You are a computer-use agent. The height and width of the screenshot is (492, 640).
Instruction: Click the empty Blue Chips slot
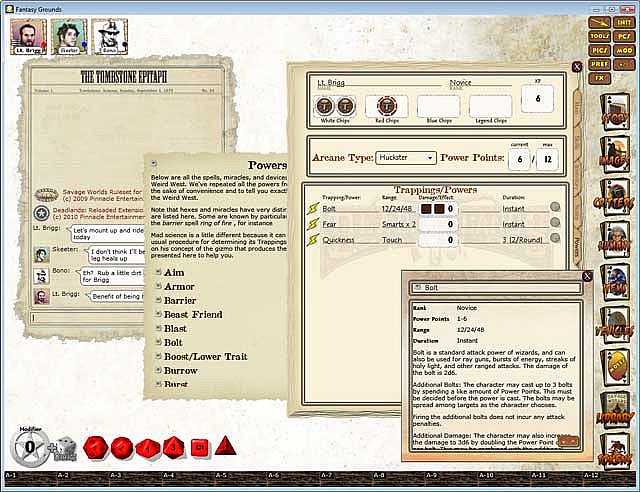(438, 106)
